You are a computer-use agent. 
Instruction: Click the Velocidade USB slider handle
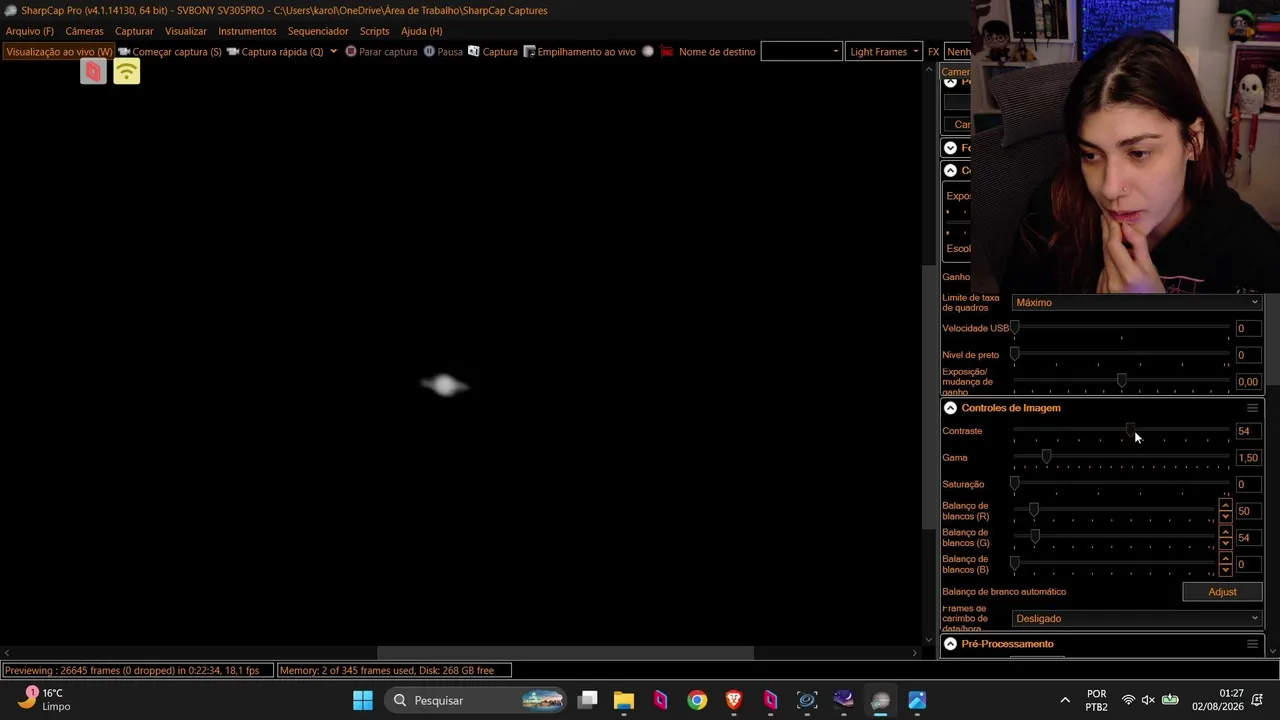pyautogui.click(x=1015, y=327)
